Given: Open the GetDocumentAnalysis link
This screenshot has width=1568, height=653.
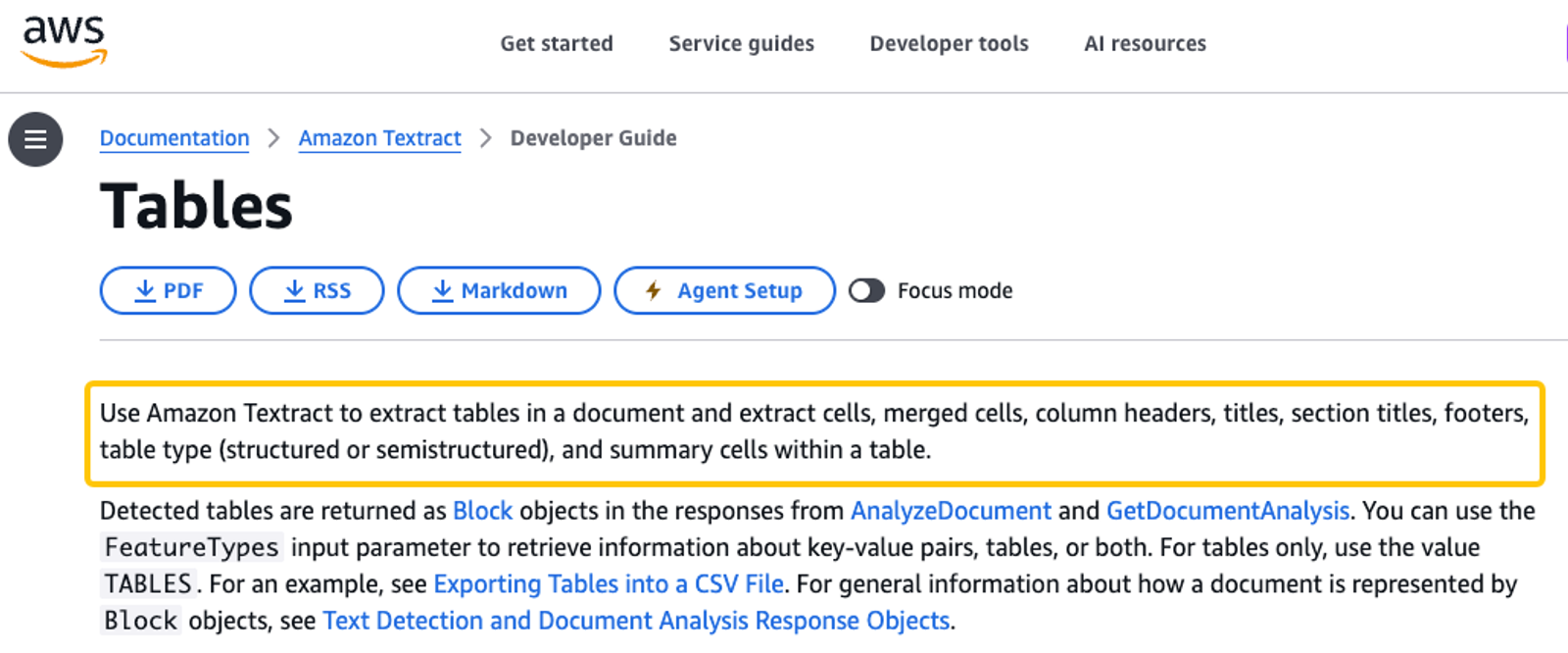Looking at the screenshot, I should point(1228,511).
